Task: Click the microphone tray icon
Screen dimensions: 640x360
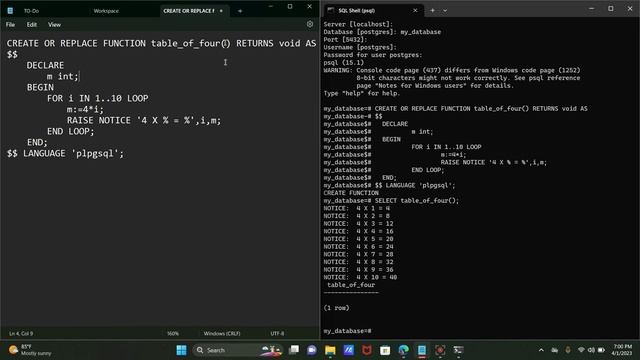Action: (x=568, y=350)
